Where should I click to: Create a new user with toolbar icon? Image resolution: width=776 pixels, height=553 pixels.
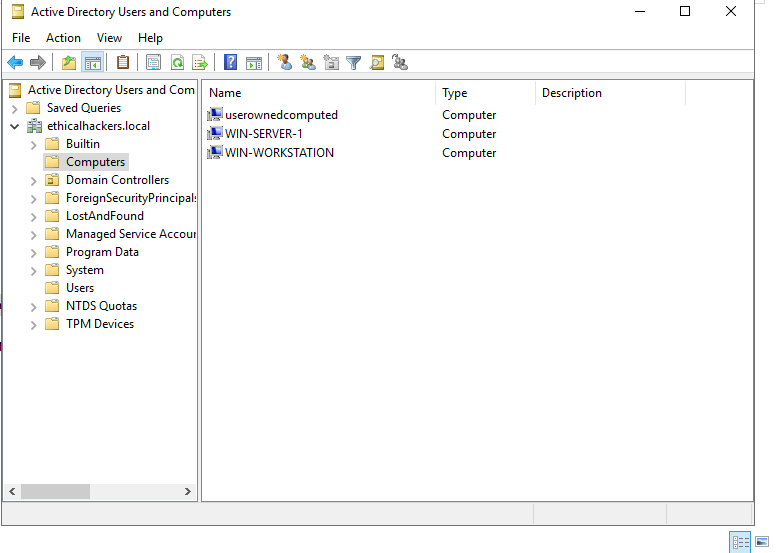[x=285, y=62]
